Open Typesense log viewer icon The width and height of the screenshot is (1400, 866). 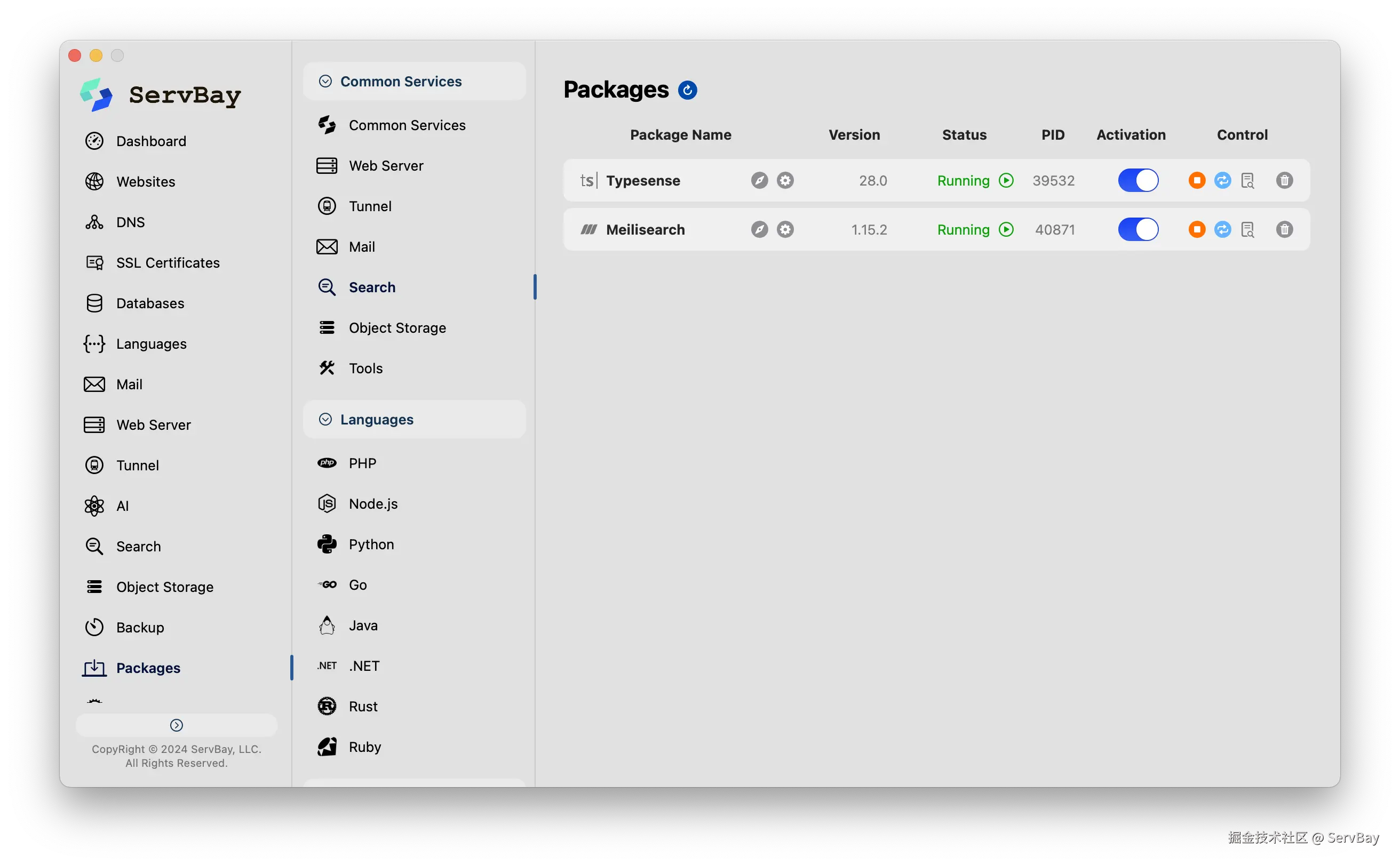[1247, 180]
